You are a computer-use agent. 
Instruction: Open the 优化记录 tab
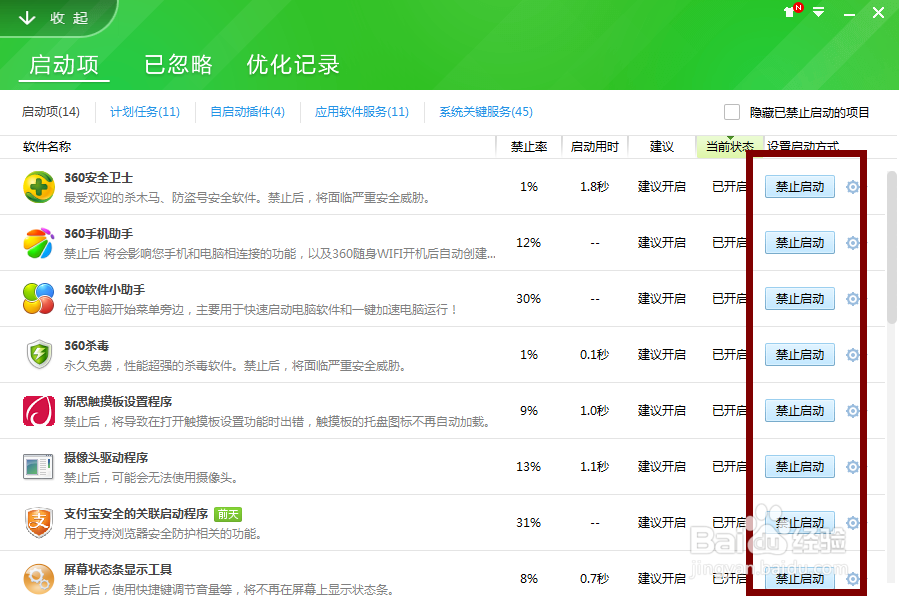pyautogui.click(x=293, y=65)
